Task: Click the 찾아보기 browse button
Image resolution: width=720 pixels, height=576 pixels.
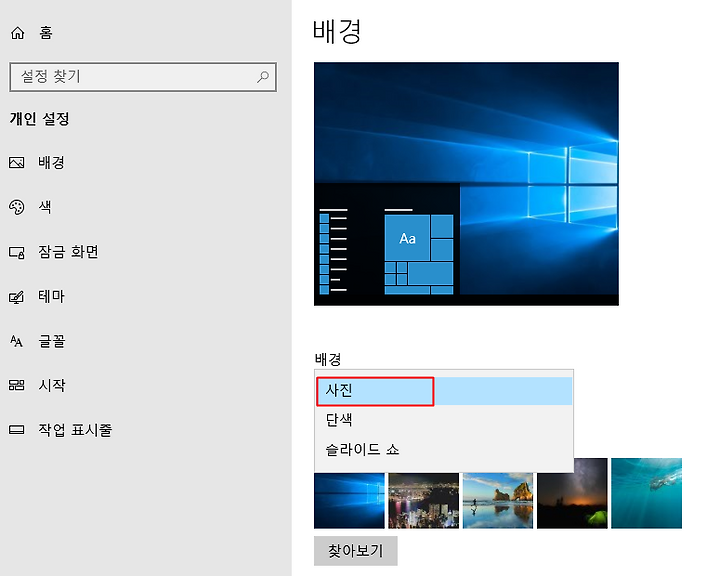Action: tap(356, 551)
